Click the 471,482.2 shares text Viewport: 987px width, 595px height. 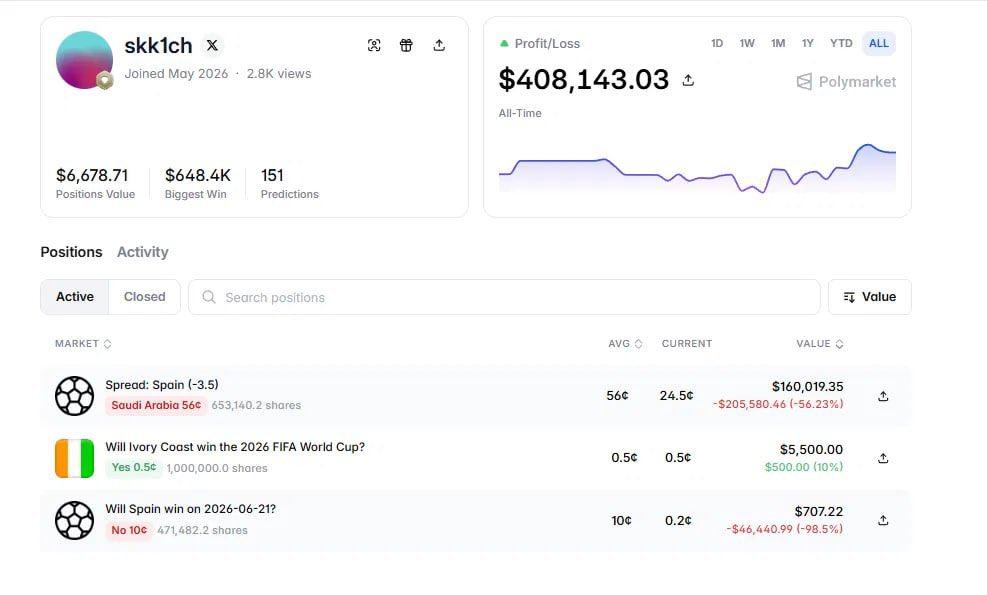202,530
